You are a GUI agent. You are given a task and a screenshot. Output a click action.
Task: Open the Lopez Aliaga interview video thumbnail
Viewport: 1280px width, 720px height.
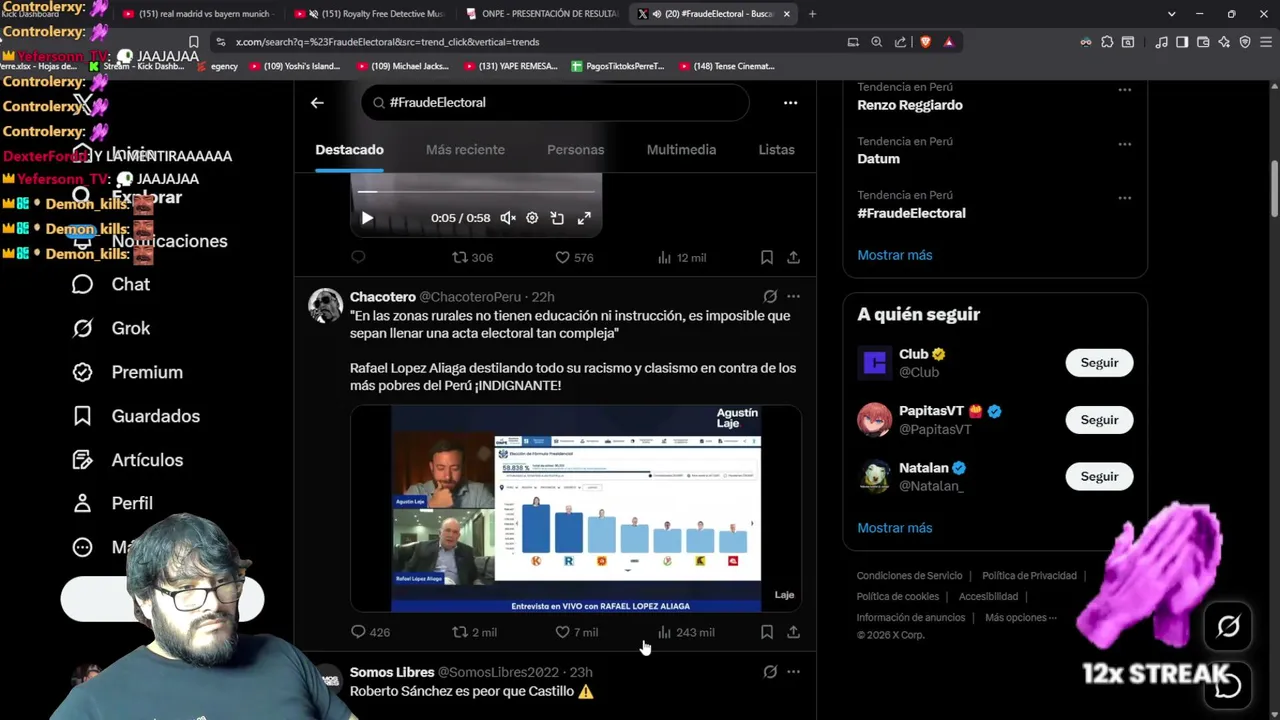pos(576,508)
